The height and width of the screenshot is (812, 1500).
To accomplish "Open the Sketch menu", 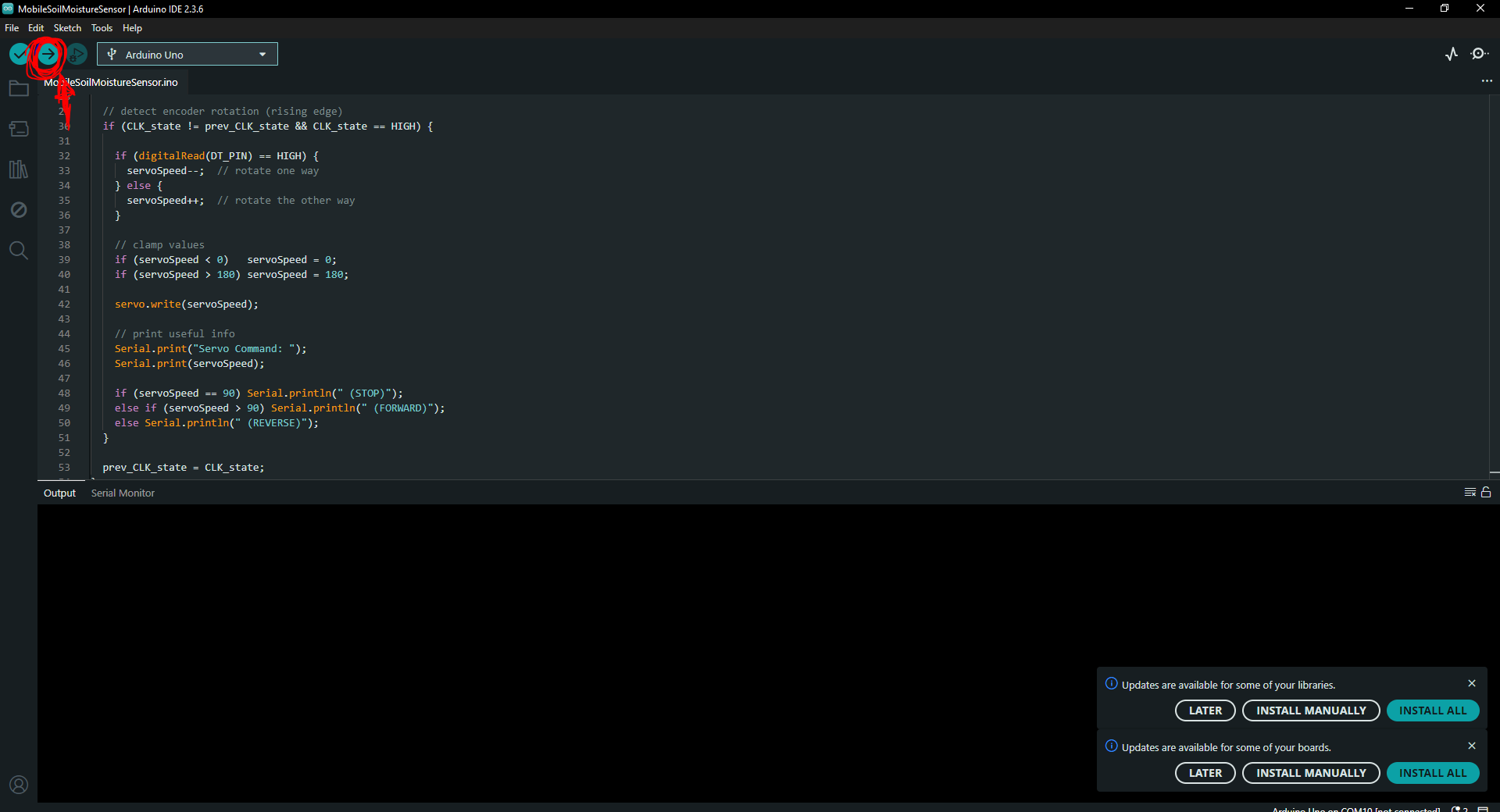I will click(67, 28).
